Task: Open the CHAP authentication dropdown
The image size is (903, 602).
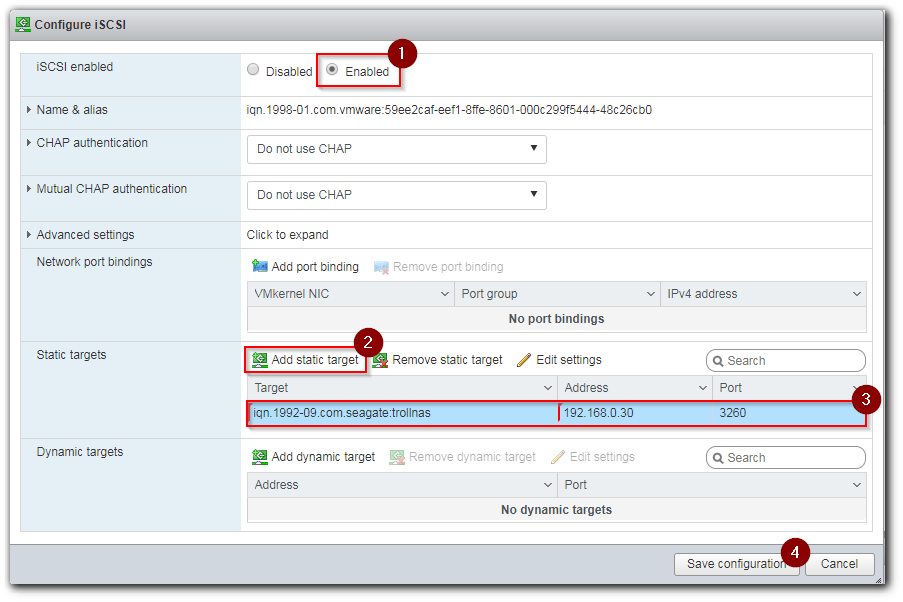Action: [x=396, y=149]
